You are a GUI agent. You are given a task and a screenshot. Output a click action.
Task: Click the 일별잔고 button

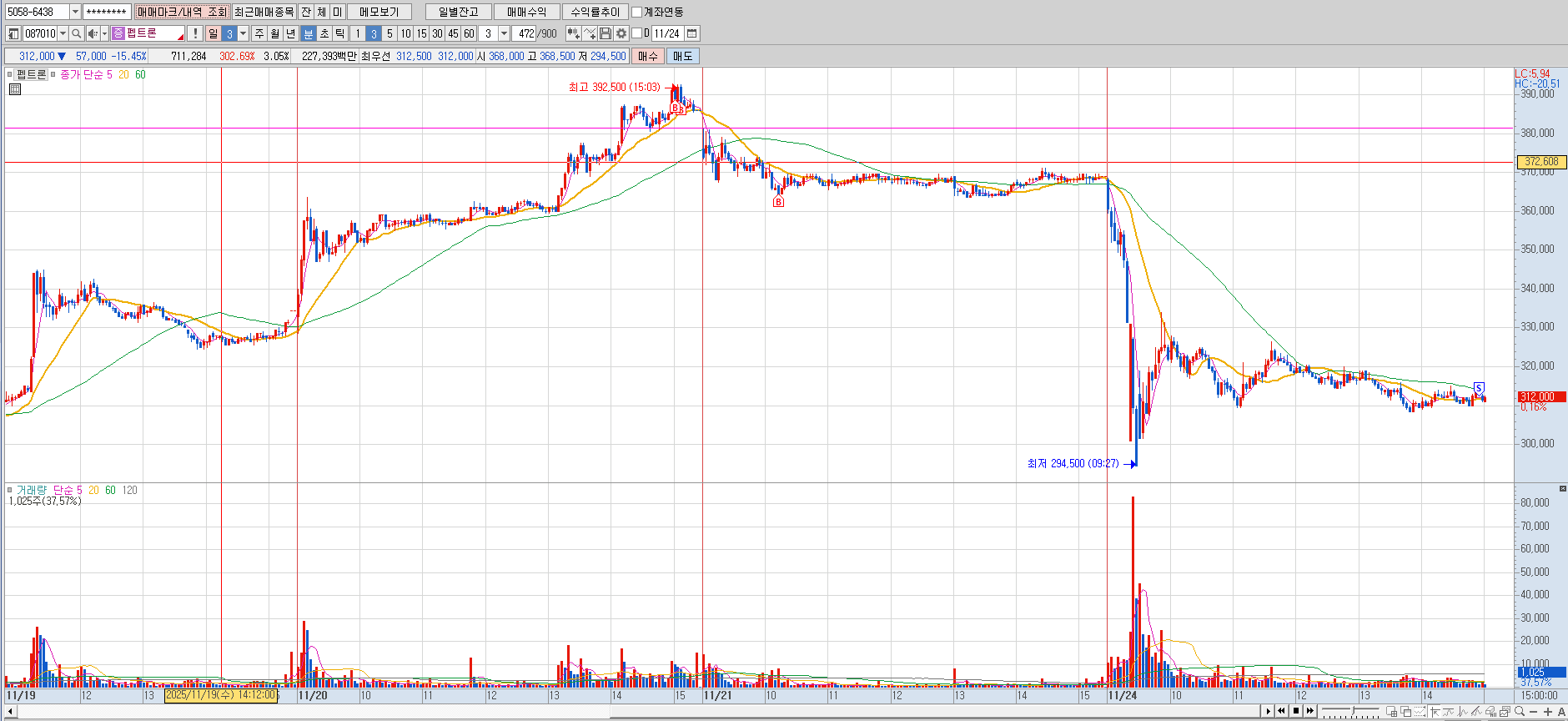pyautogui.click(x=458, y=12)
